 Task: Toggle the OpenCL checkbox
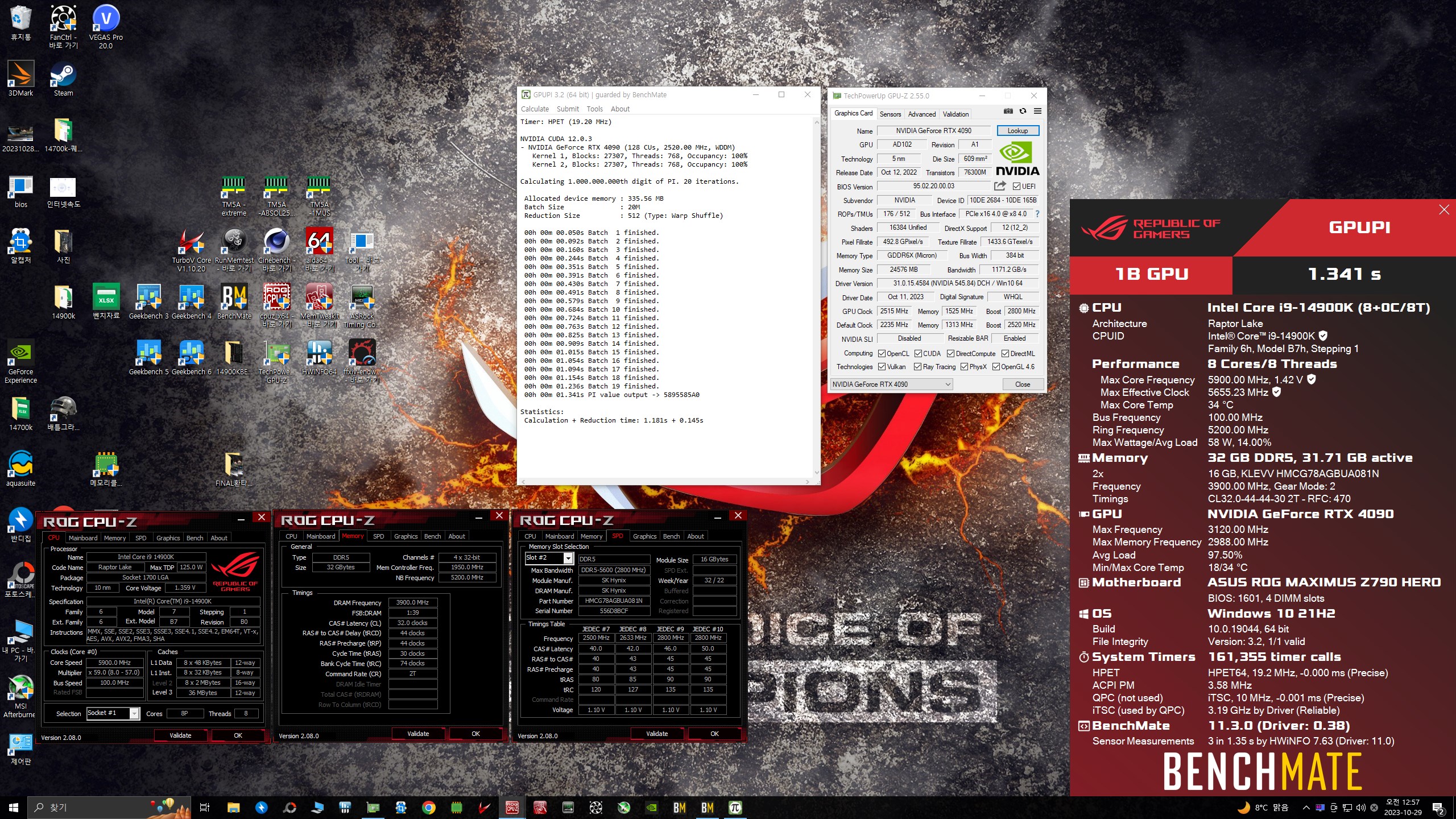[x=882, y=353]
